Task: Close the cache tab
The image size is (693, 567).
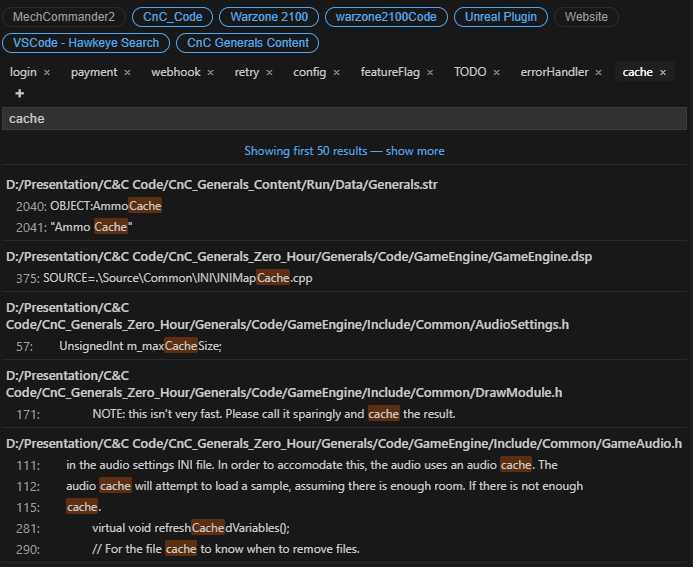Action: [x=663, y=72]
